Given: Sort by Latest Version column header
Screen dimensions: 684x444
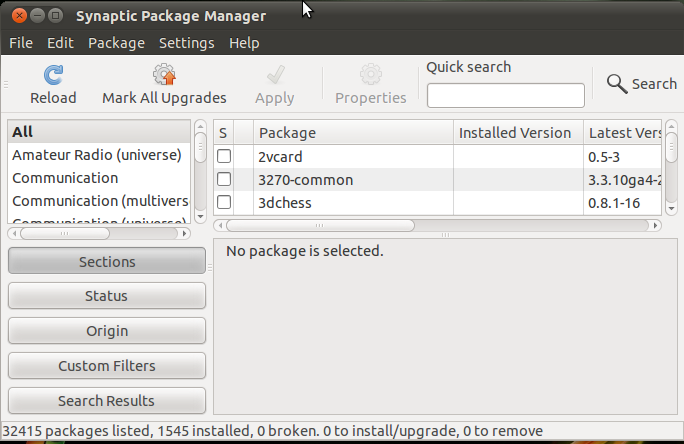Looking at the screenshot, I should 623,133.
